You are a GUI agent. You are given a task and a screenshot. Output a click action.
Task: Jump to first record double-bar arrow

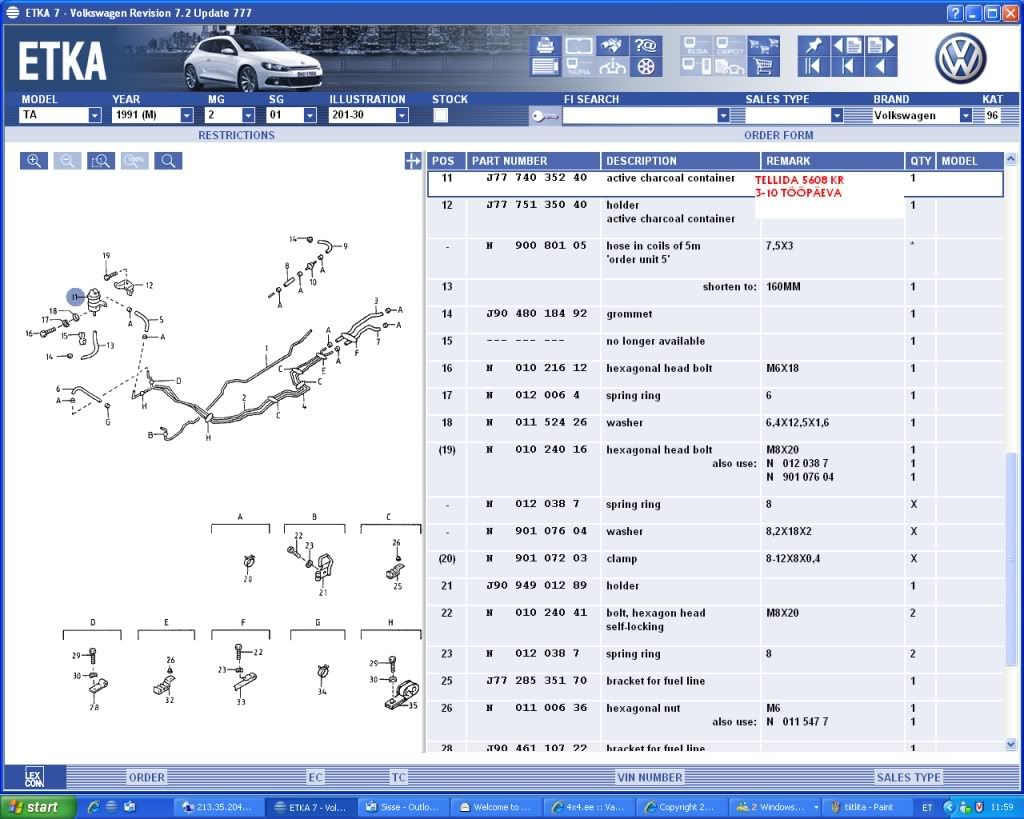[x=814, y=66]
